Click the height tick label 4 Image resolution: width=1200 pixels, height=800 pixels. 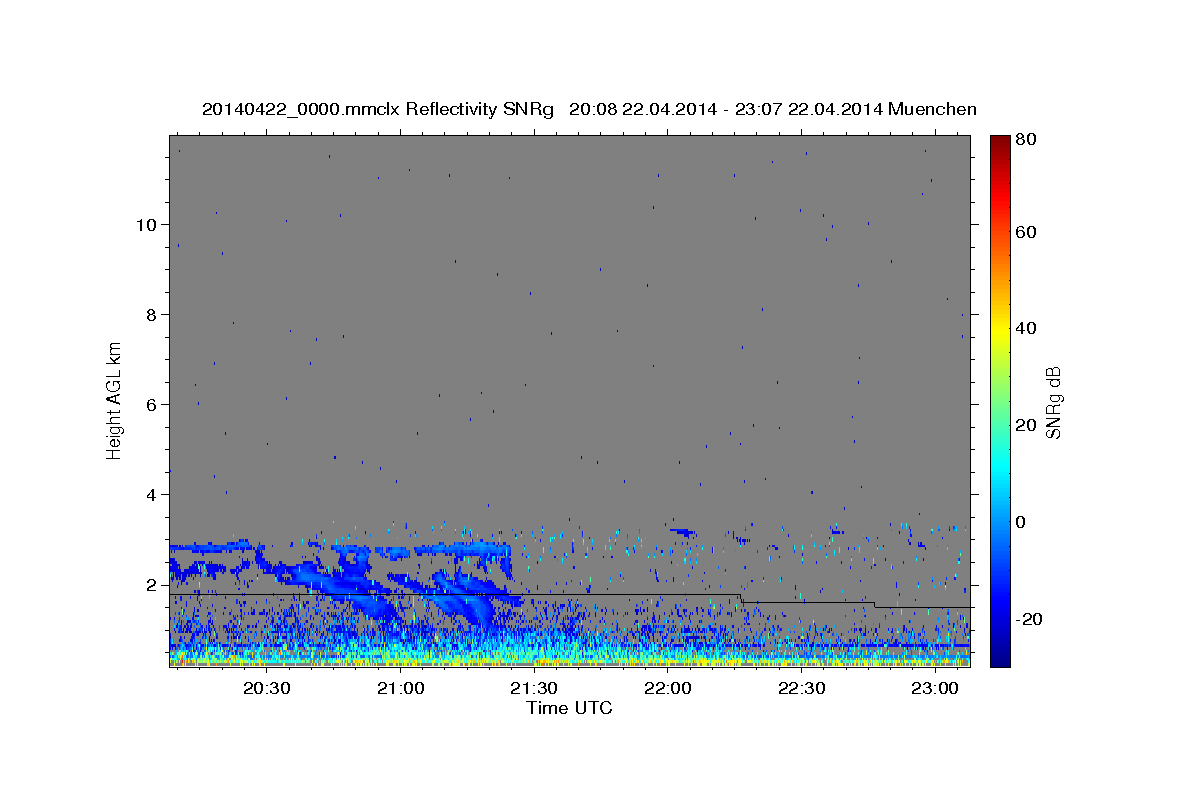(152, 495)
